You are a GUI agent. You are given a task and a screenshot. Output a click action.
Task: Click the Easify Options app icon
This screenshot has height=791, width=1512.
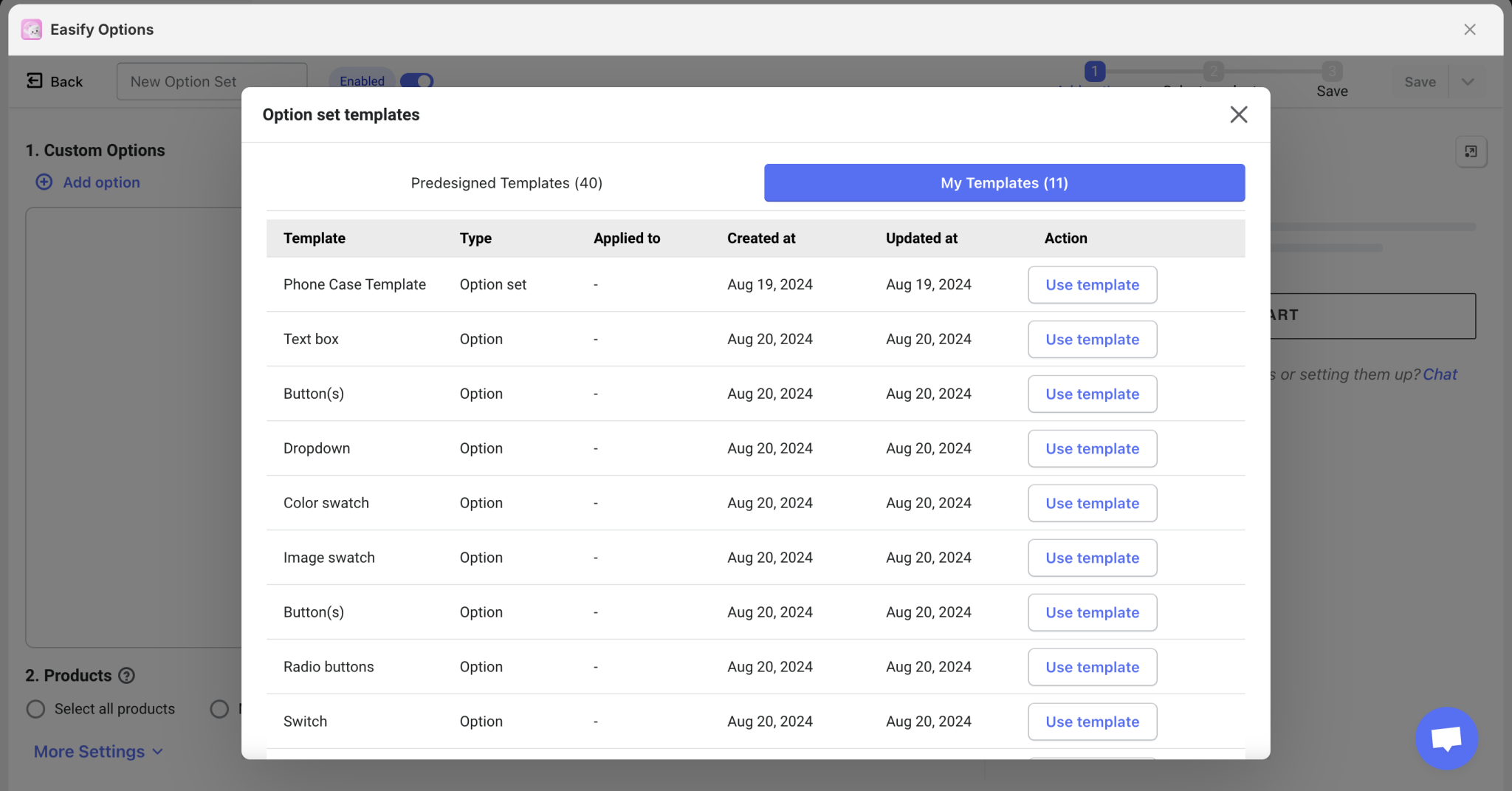click(x=31, y=29)
